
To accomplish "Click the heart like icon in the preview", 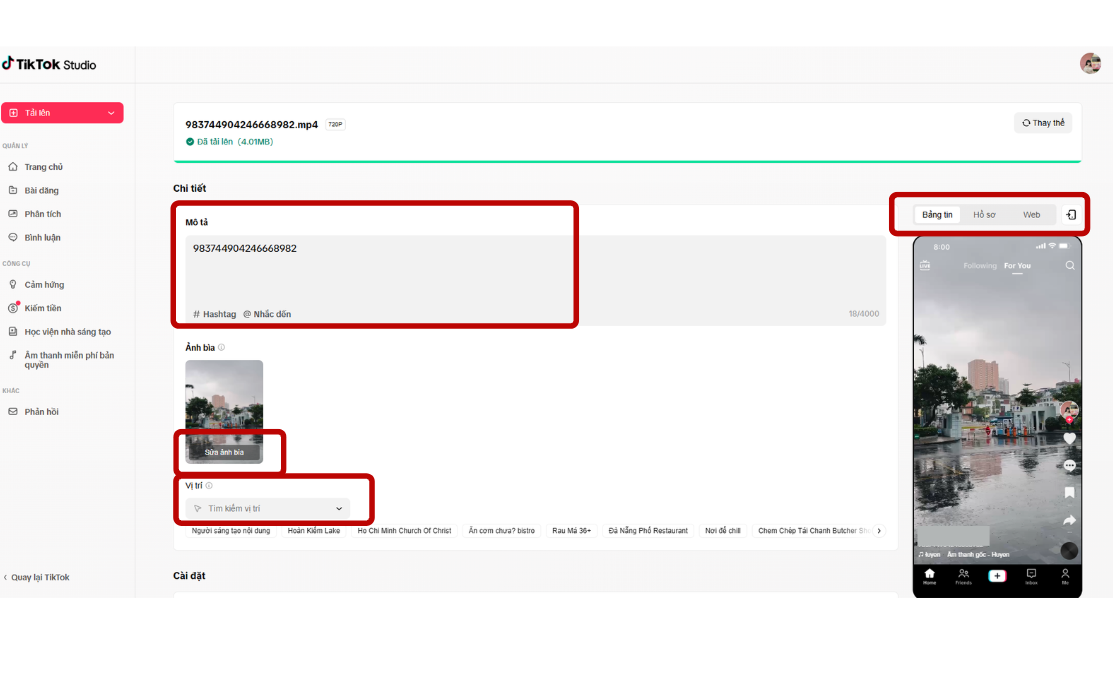I will pyautogui.click(x=1070, y=439).
